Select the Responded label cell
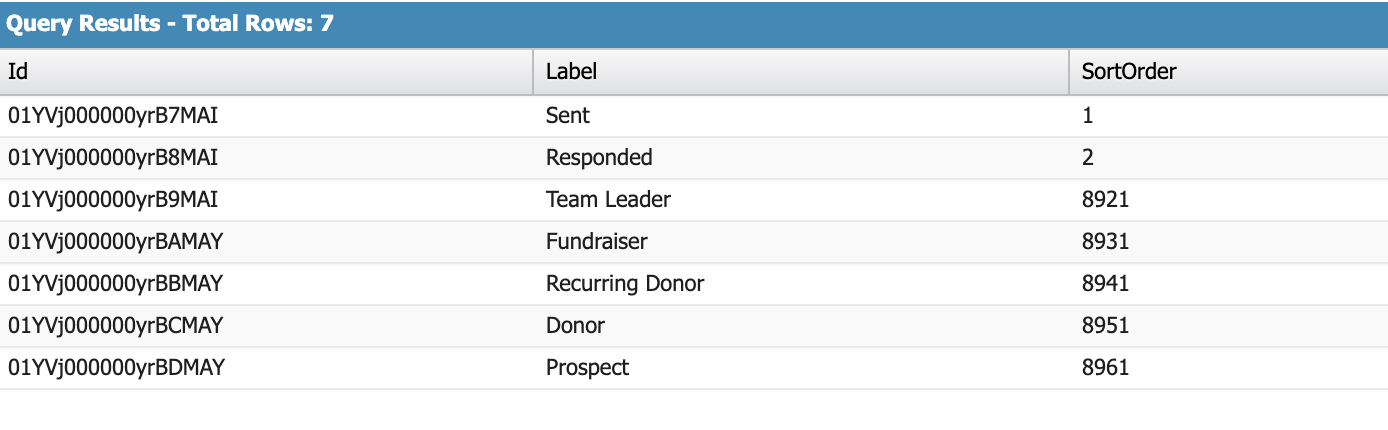This screenshot has height=430, width=1388. [599, 158]
